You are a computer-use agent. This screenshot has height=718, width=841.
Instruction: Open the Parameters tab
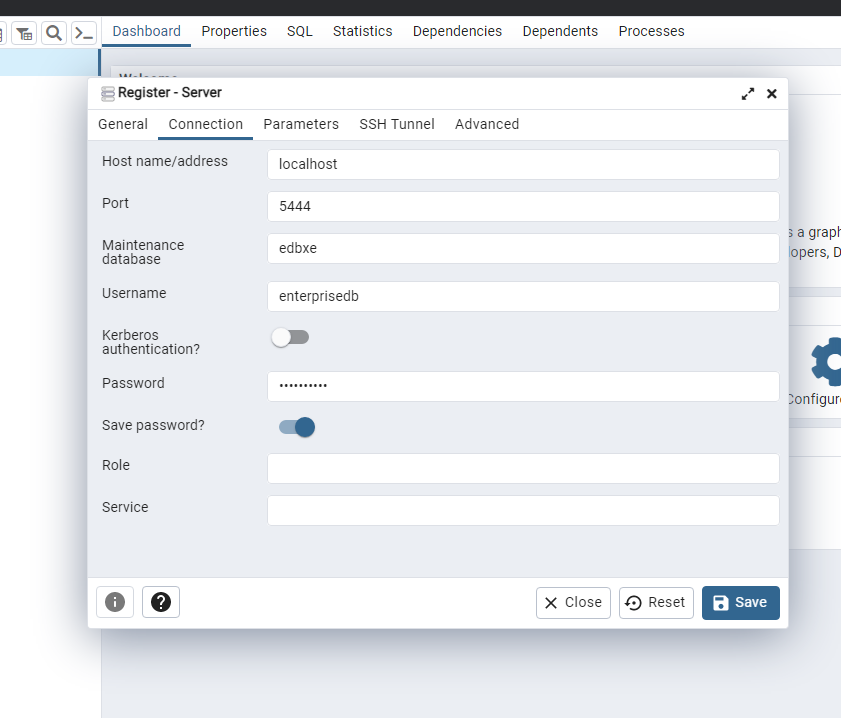[301, 124]
